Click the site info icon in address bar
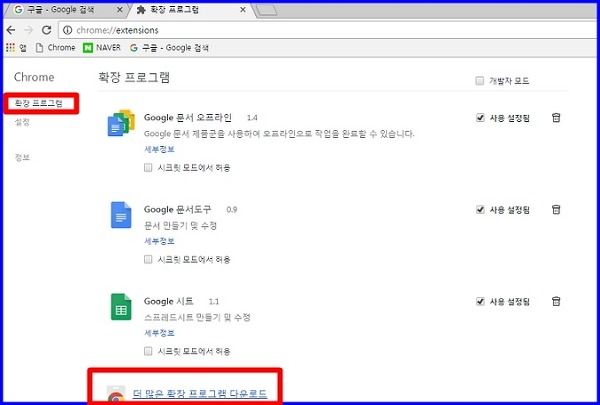 coord(67,30)
